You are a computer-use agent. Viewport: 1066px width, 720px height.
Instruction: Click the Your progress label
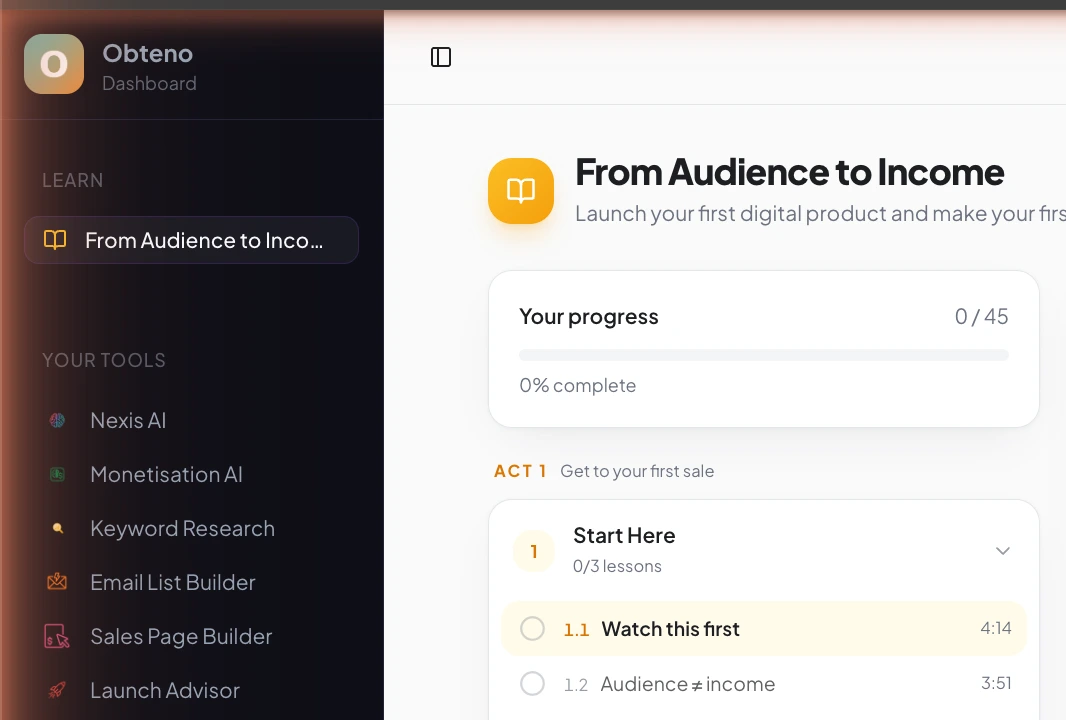point(589,317)
